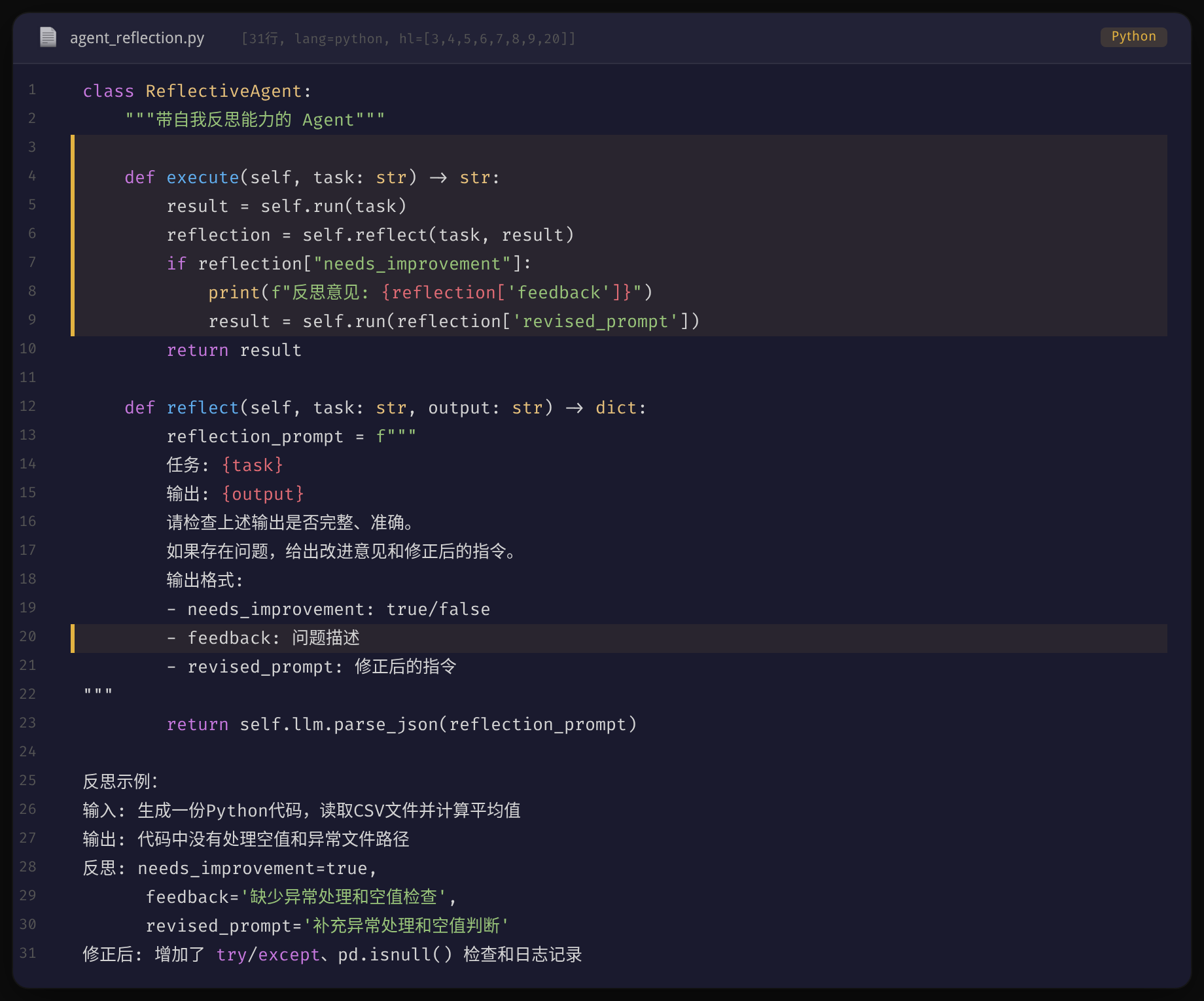The width and height of the screenshot is (1204, 1001).
Task: Click line number 25 in gutter
Action: pyautogui.click(x=27, y=781)
